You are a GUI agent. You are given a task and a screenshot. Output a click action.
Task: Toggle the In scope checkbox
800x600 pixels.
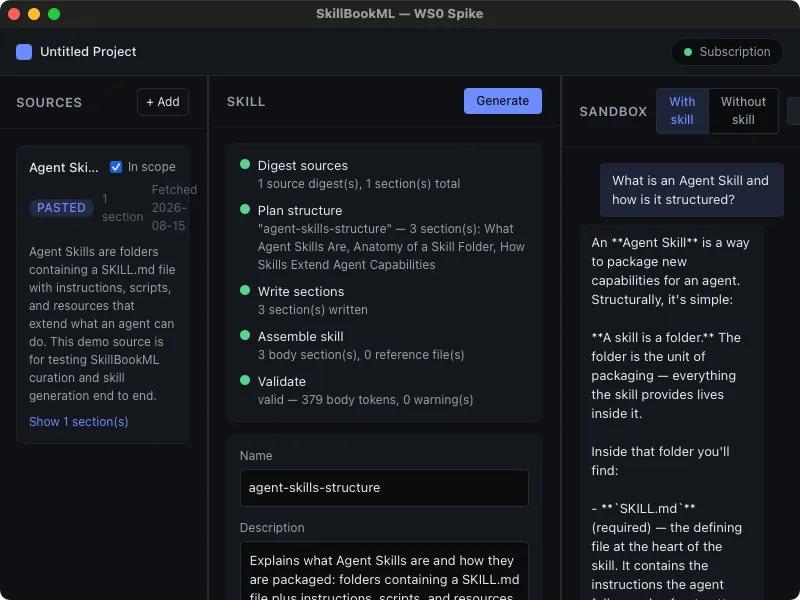tap(116, 167)
